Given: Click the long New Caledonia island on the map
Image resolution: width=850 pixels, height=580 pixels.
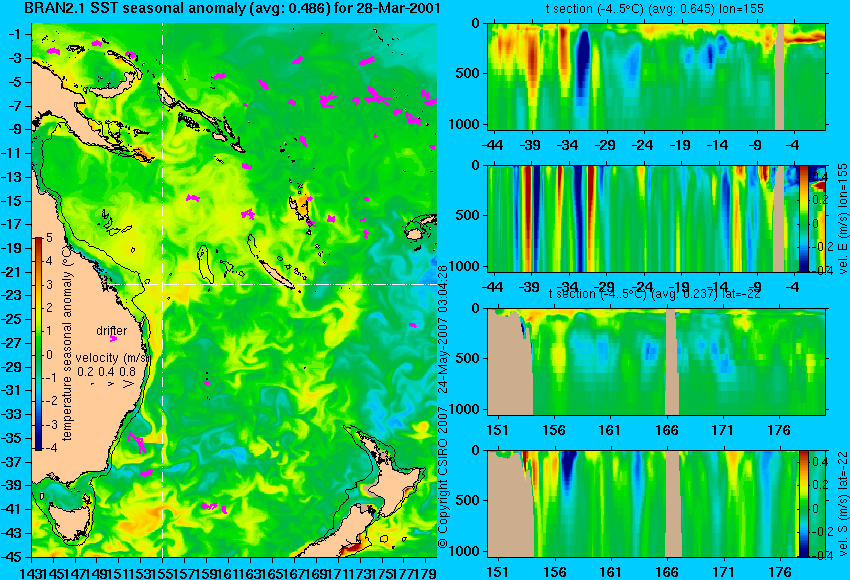Looking at the screenshot, I should click(275, 274).
